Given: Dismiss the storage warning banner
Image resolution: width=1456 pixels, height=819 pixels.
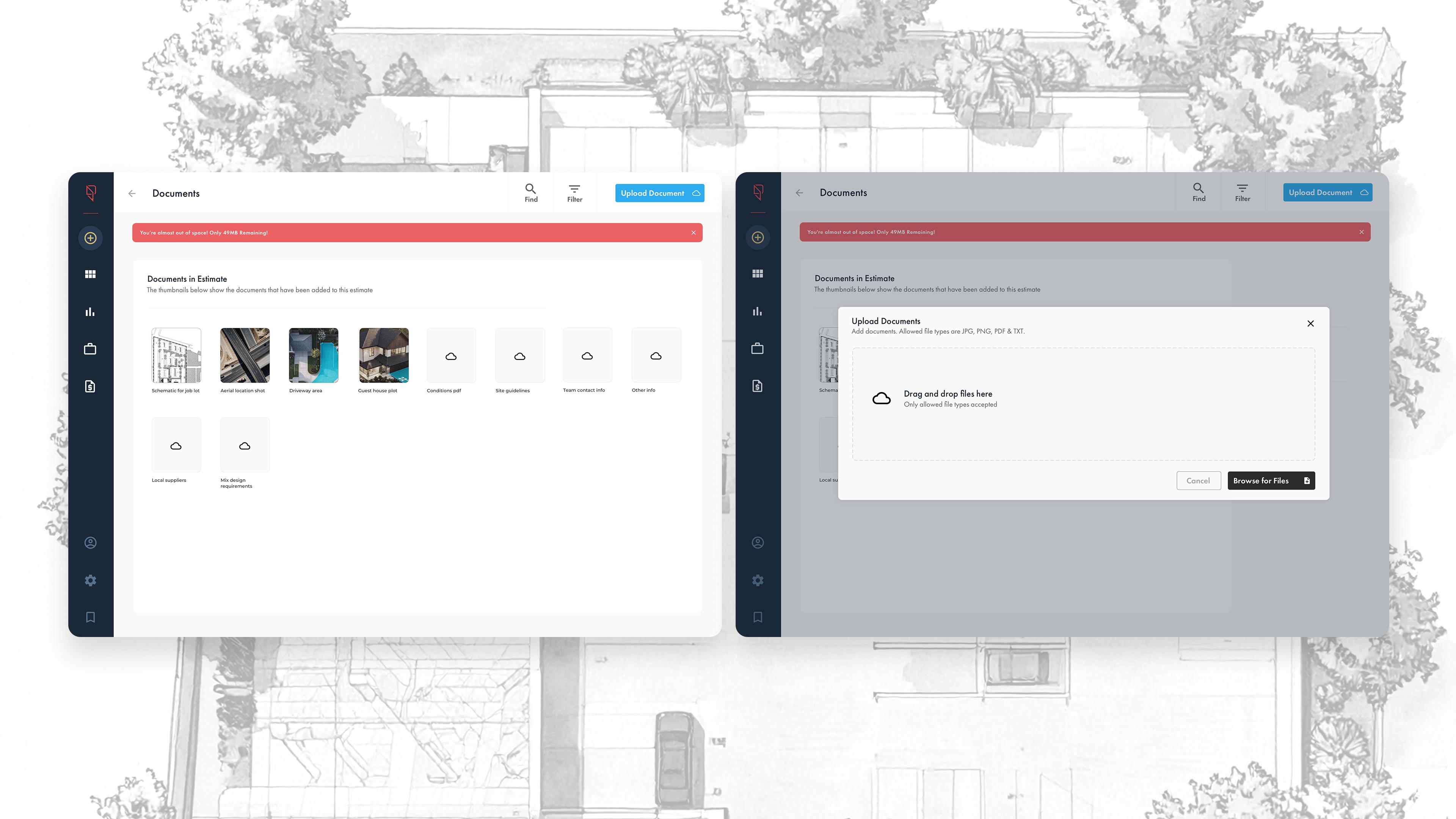Looking at the screenshot, I should point(693,232).
